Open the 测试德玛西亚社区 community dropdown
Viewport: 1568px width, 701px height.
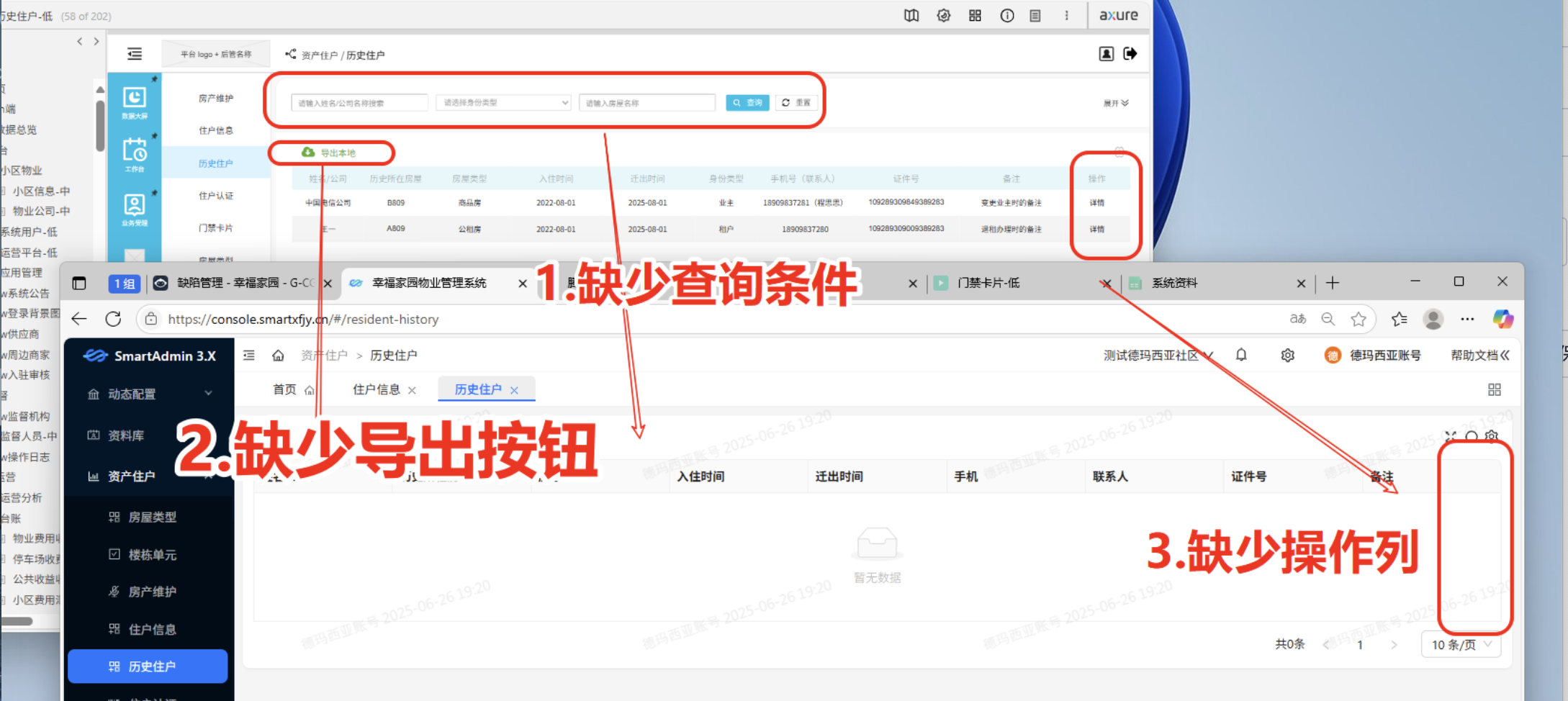pyautogui.click(x=1158, y=356)
